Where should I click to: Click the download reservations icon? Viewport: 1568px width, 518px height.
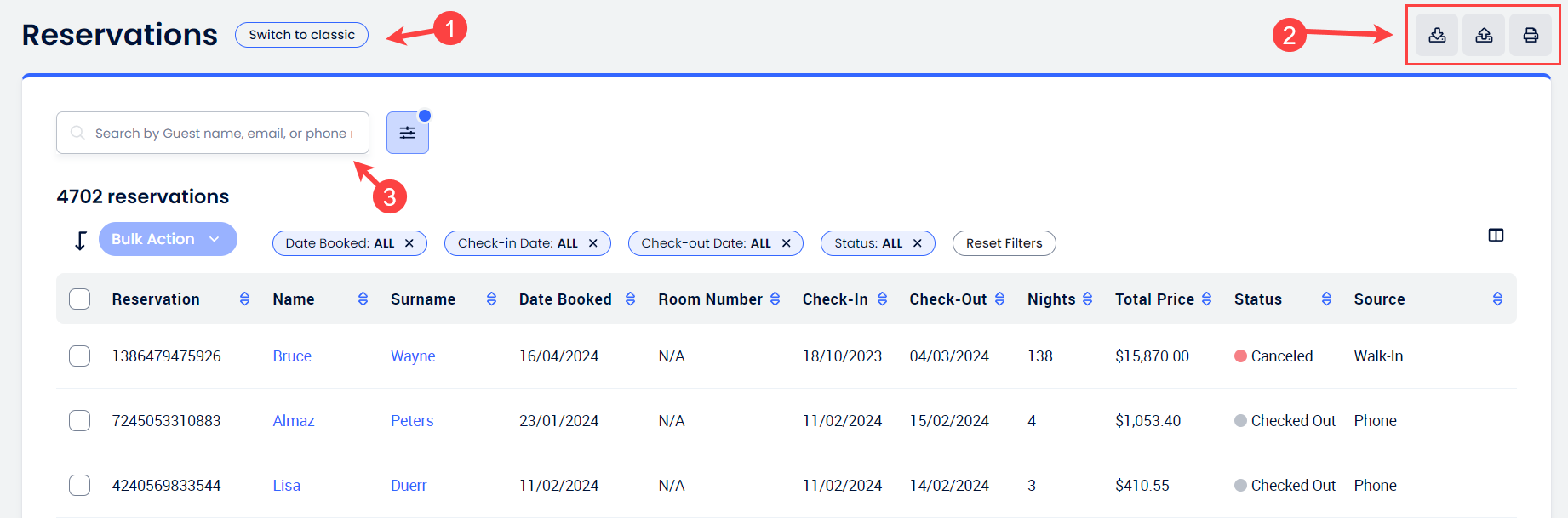tap(1437, 35)
